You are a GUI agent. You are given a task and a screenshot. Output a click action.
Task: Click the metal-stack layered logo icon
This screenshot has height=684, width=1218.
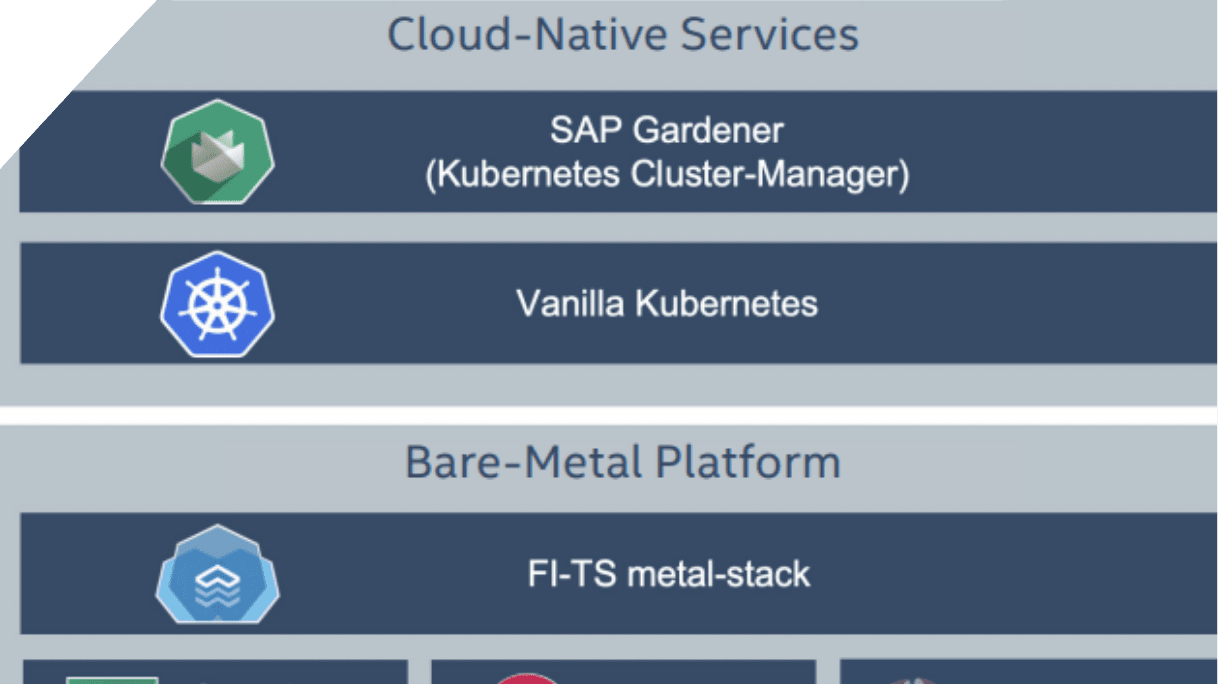[x=217, y=575]
